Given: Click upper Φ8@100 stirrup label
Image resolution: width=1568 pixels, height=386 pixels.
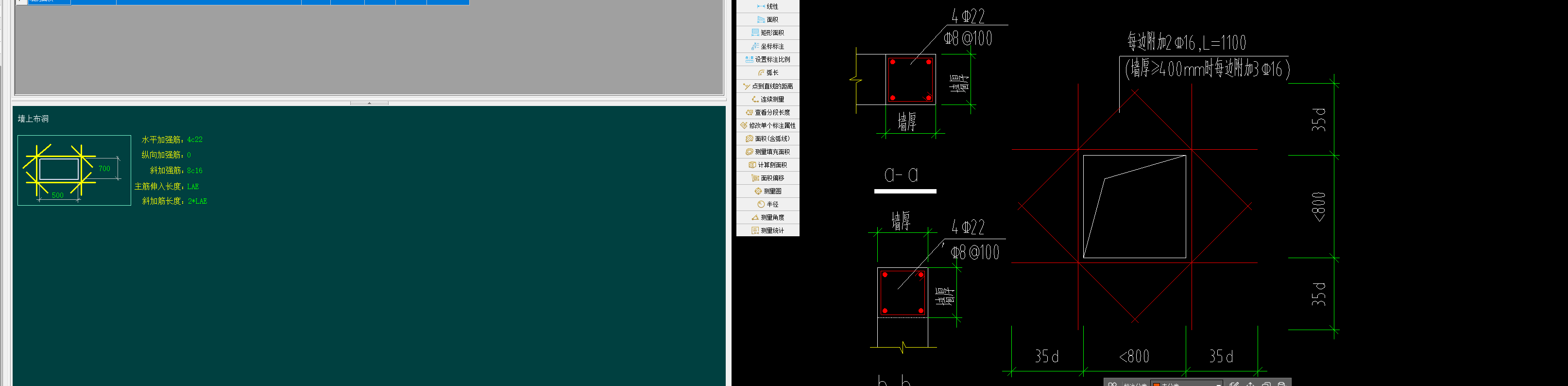Looking at the screenshot, I should pyautogui.click(x=968, y=39).
